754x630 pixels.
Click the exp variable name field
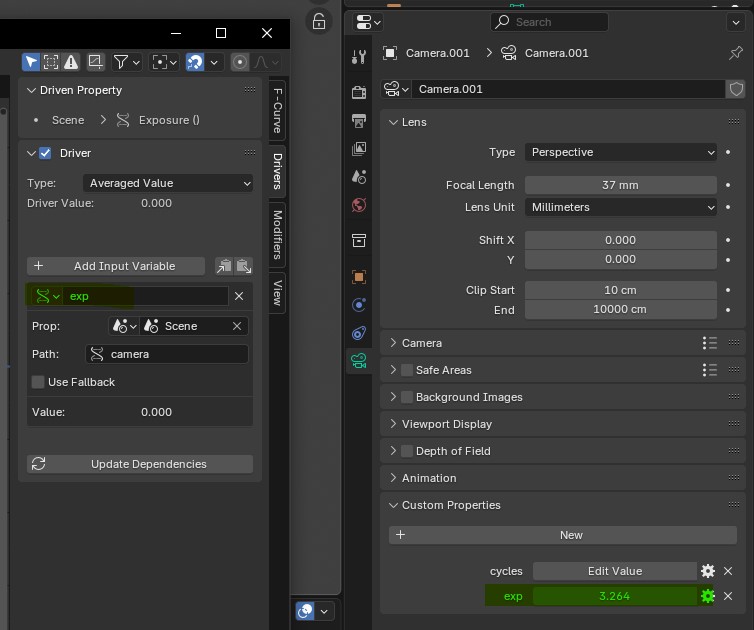145,296
